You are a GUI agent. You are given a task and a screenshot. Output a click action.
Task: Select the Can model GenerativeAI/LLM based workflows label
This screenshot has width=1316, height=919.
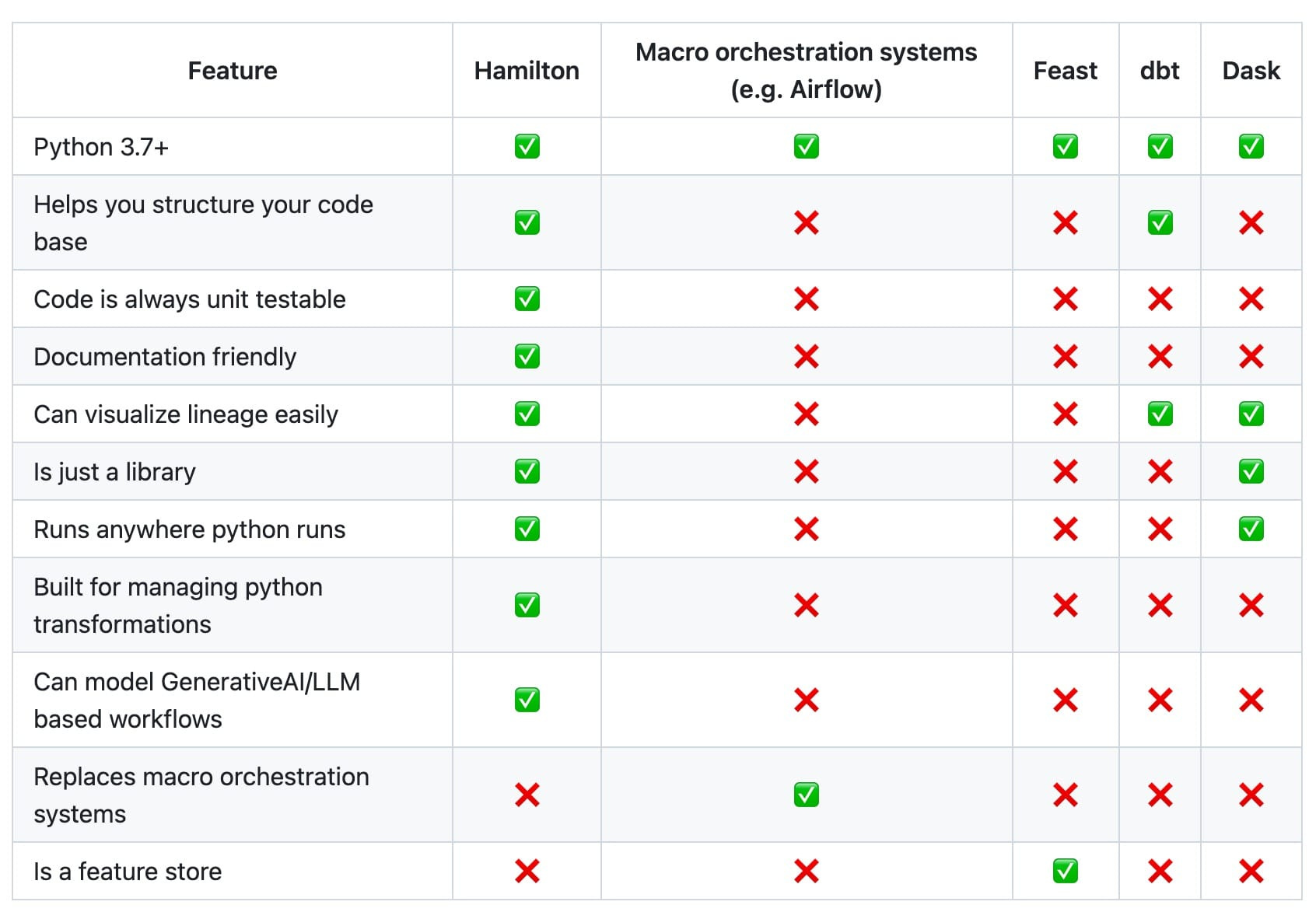197,701
